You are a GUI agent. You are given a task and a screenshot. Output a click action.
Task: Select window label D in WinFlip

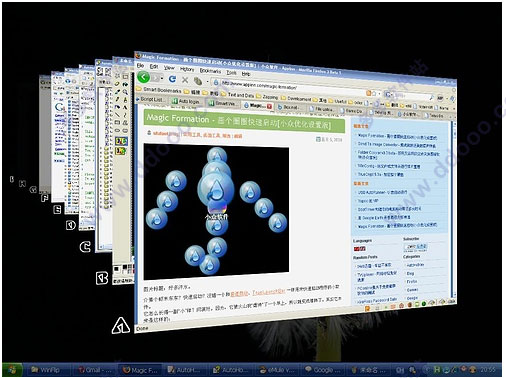[71, 225]
